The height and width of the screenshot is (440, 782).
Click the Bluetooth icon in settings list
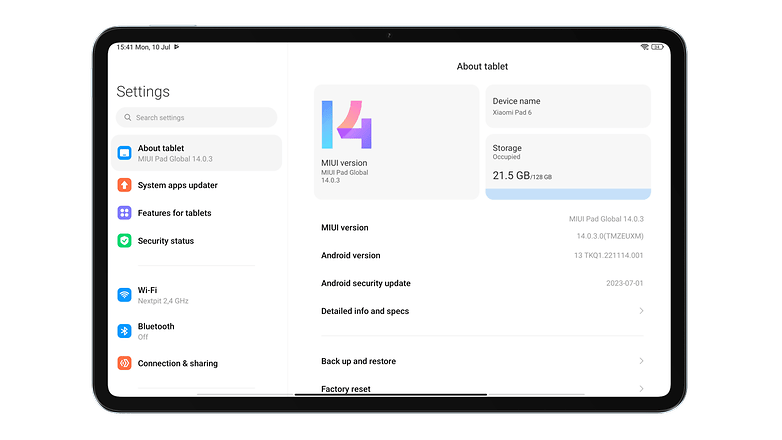tap(124, 331)
